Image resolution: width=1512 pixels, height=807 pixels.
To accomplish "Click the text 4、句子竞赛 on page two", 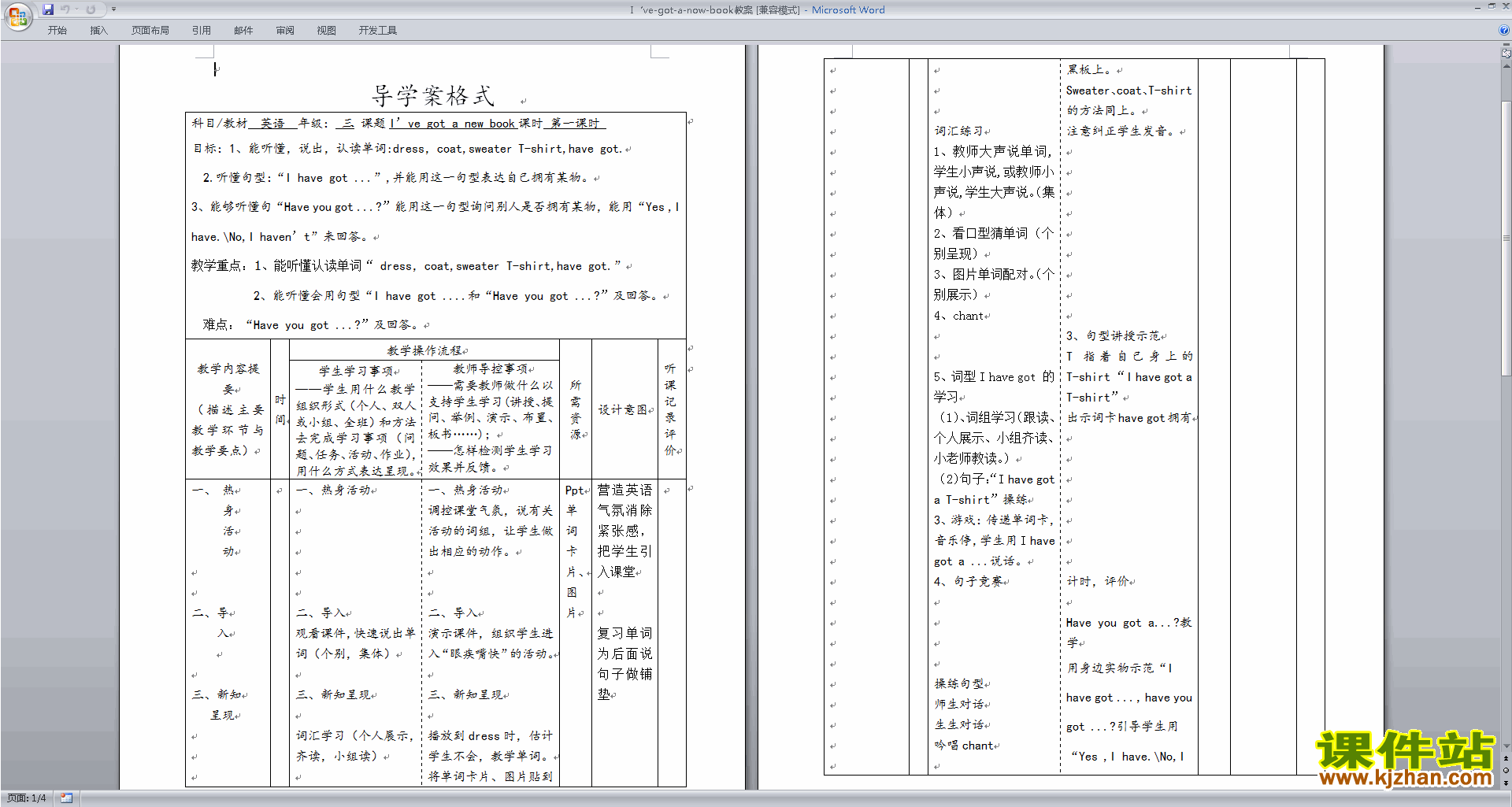I will pos(969,581).
